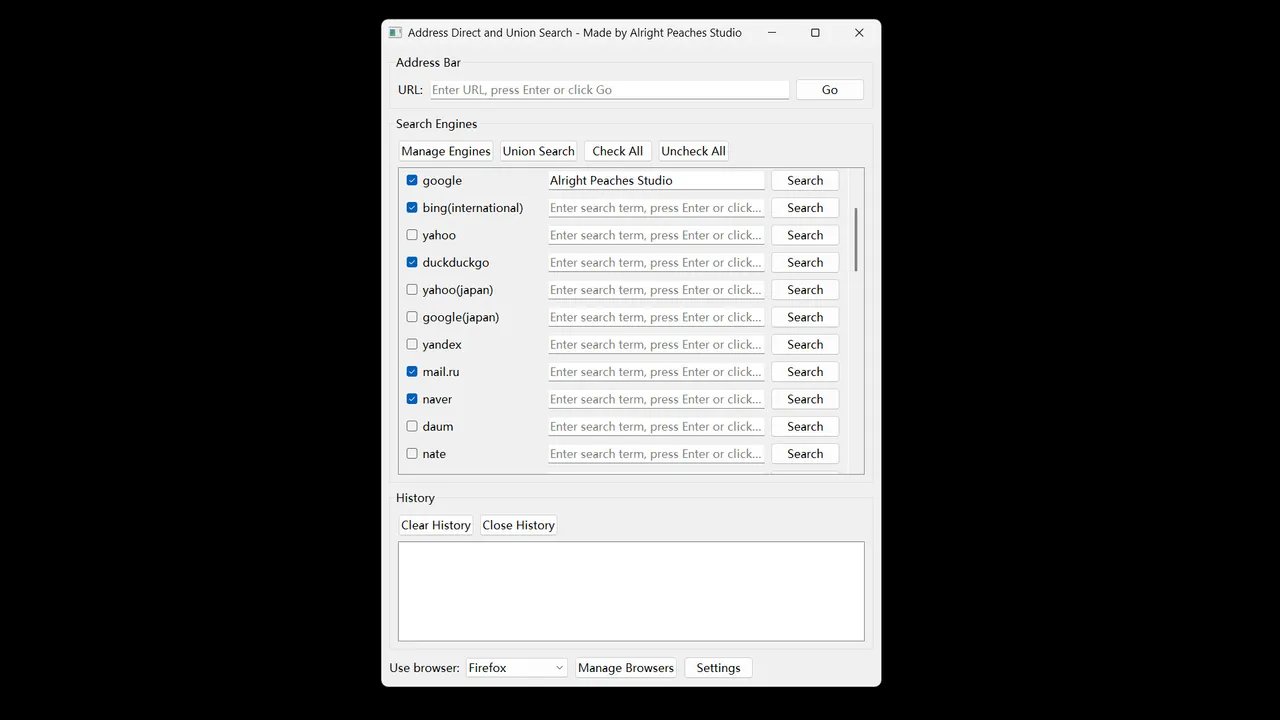
Task: Enable the google(japan) checkbox
Action: click(x=412, y=317)
